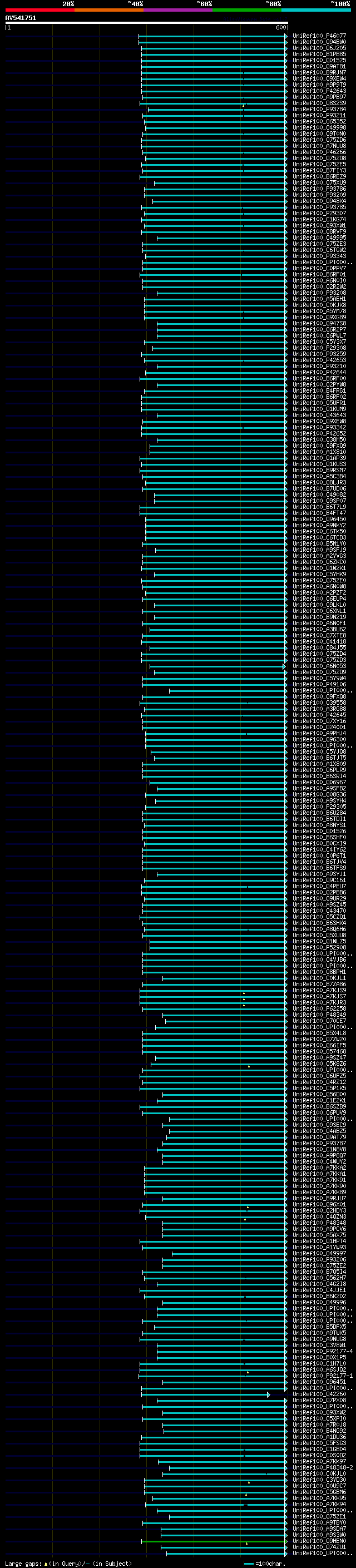This screenshot has height=1568, width=356.
Task: Select hit label UniRef100_Q75XU9
Action: coord(319,182)
